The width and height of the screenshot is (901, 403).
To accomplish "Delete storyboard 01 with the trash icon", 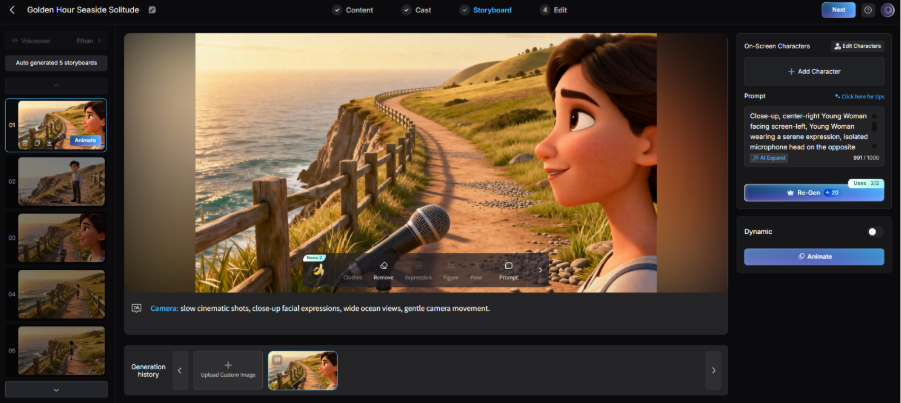I will (25, 142).
